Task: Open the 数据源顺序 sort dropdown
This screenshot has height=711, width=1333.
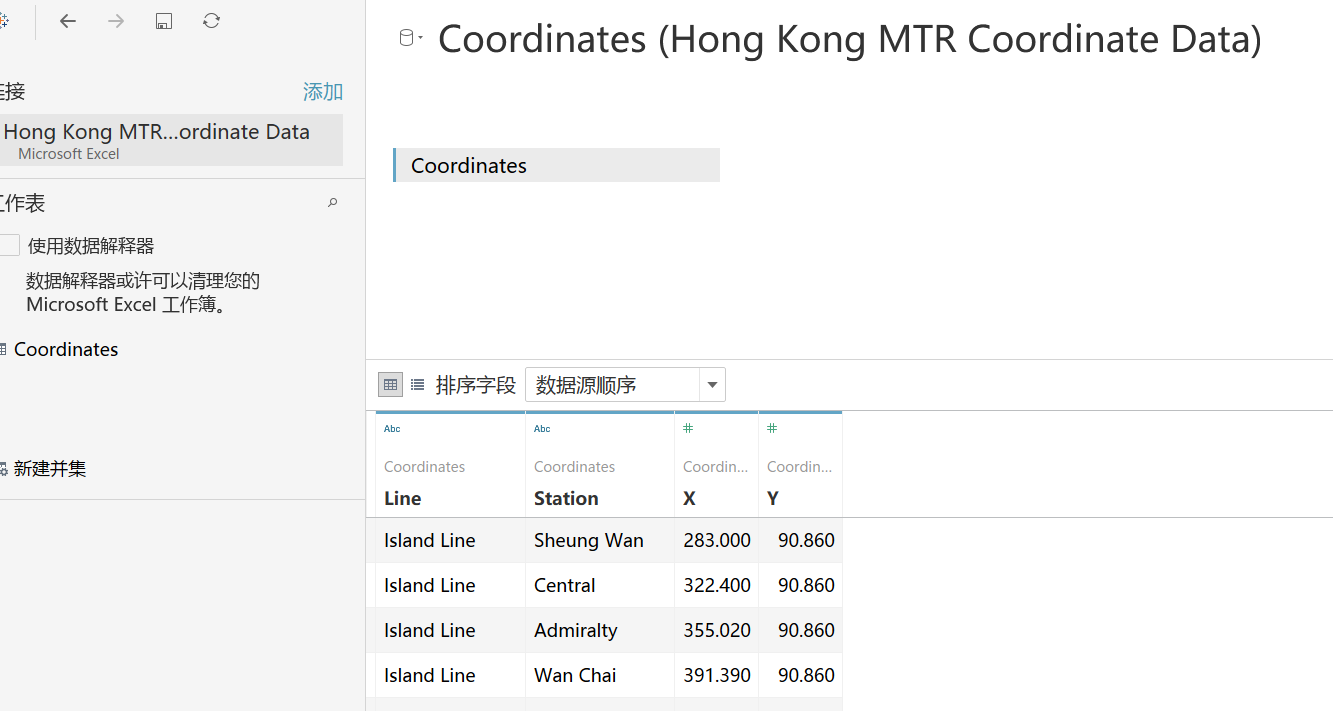Action: pyautogui.click(x=625, y=385)
